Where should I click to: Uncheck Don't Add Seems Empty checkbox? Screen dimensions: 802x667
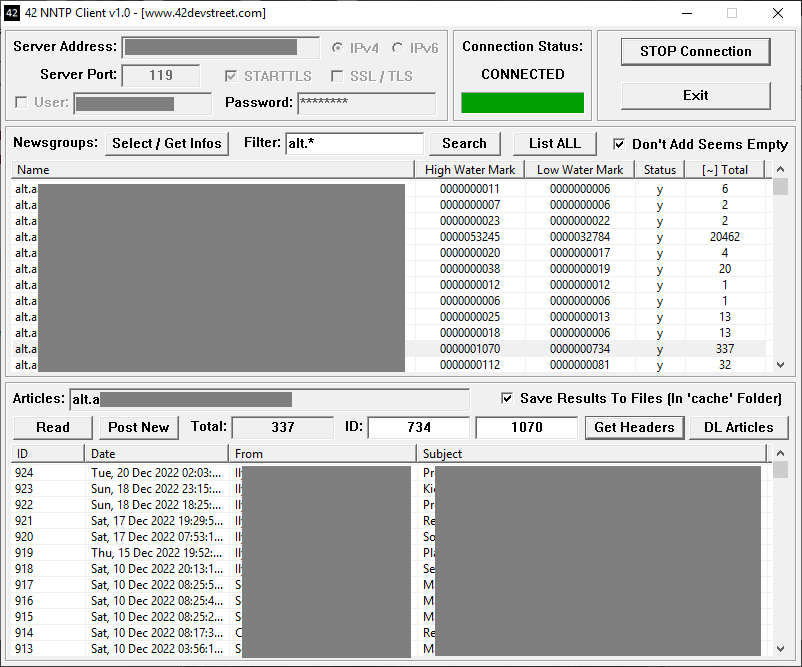620,144
